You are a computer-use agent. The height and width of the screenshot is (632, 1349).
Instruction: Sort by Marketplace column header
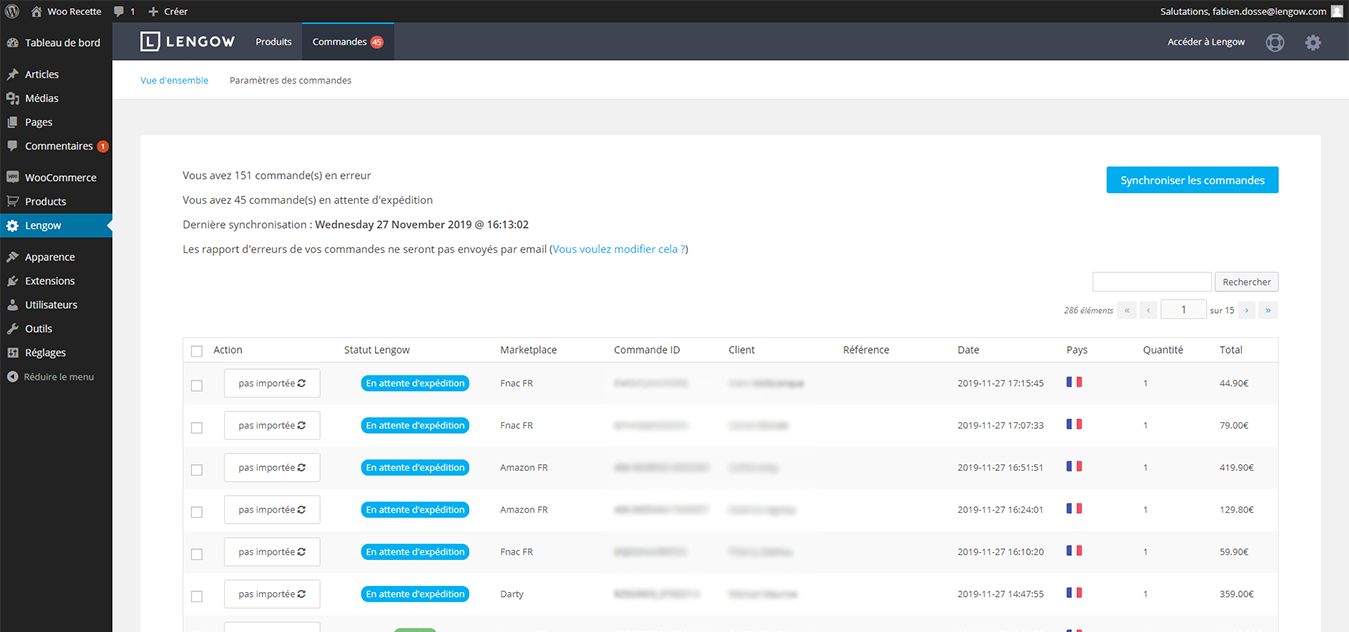[528, 350]
